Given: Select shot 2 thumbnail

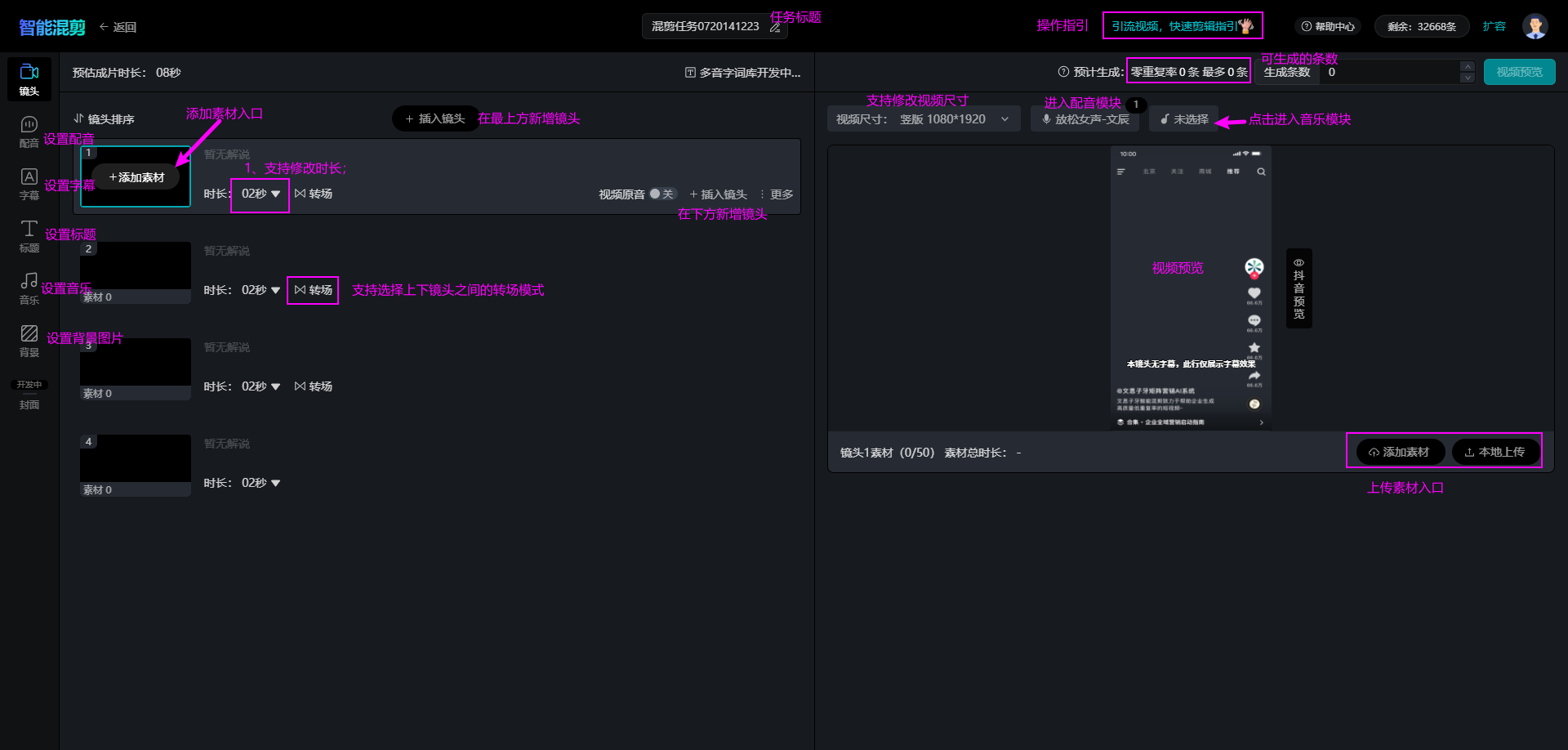Looking at the screenshot, I should (x=136, y=272).
